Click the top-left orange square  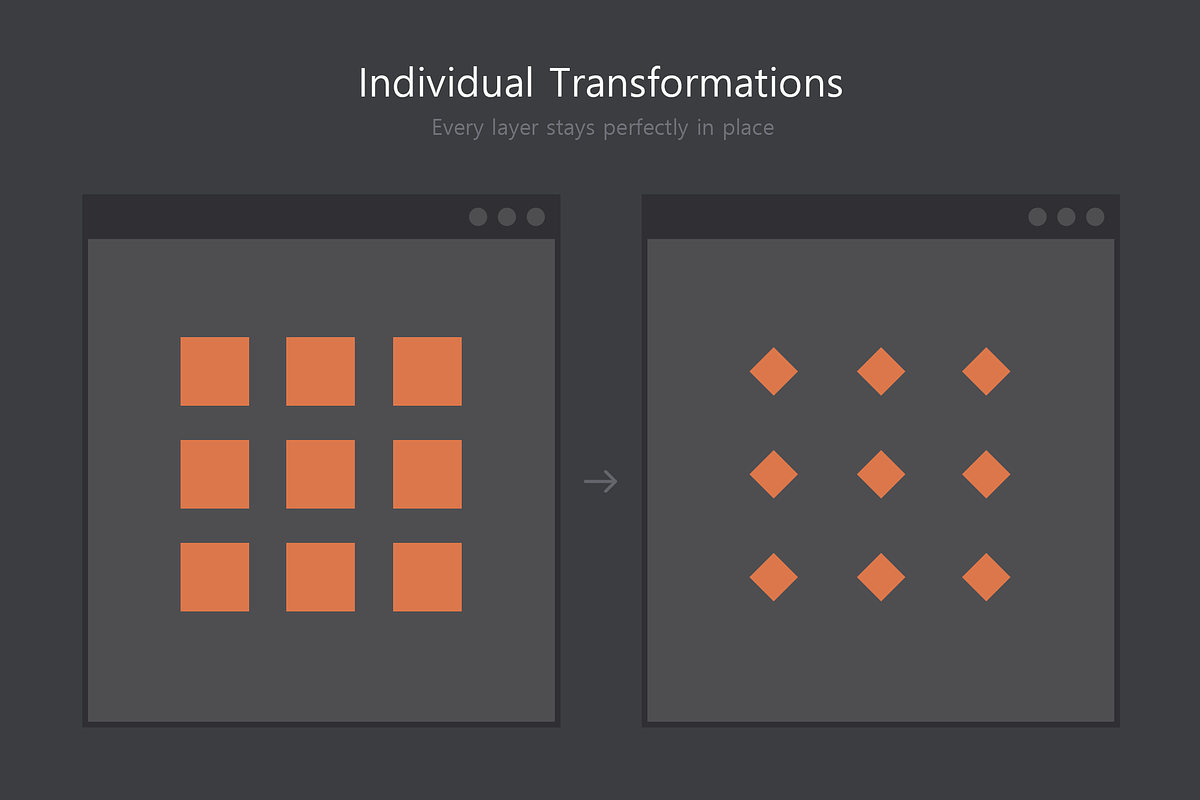pos(214,371)
